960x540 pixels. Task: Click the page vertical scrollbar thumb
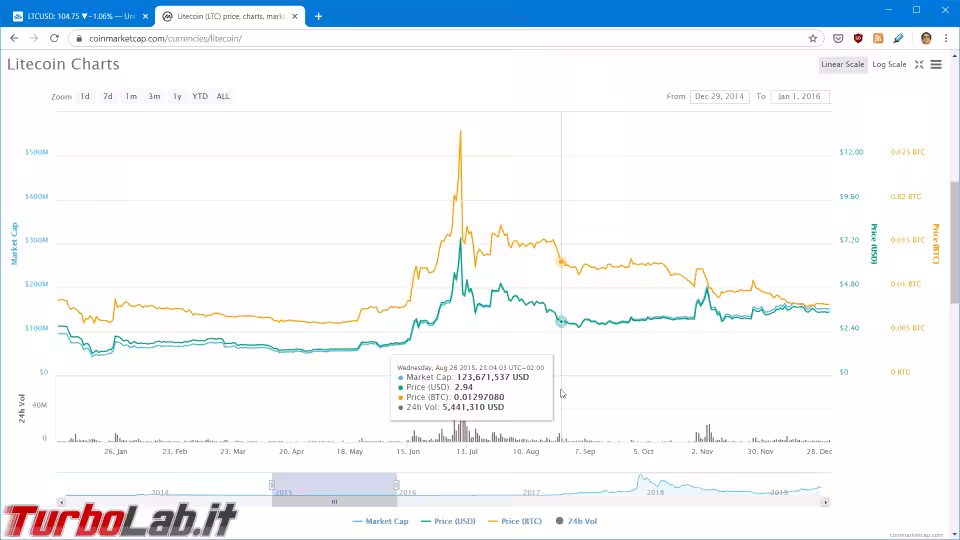click(954, 242)
